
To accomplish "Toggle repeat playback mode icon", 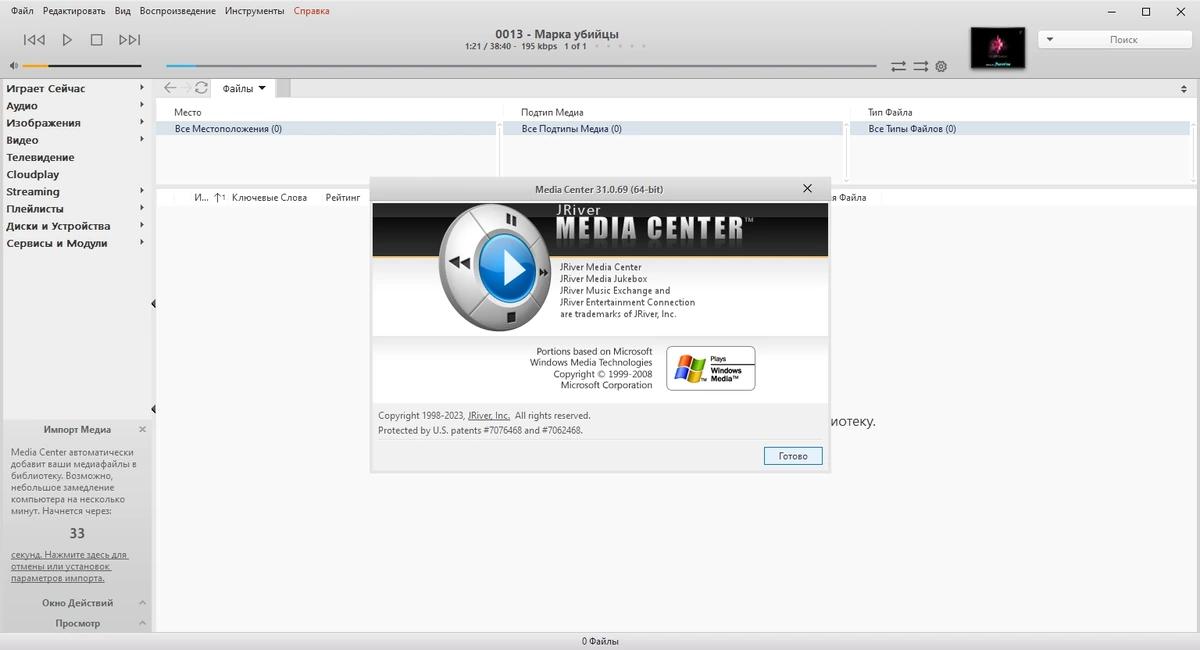I will (x=898, y=66).
